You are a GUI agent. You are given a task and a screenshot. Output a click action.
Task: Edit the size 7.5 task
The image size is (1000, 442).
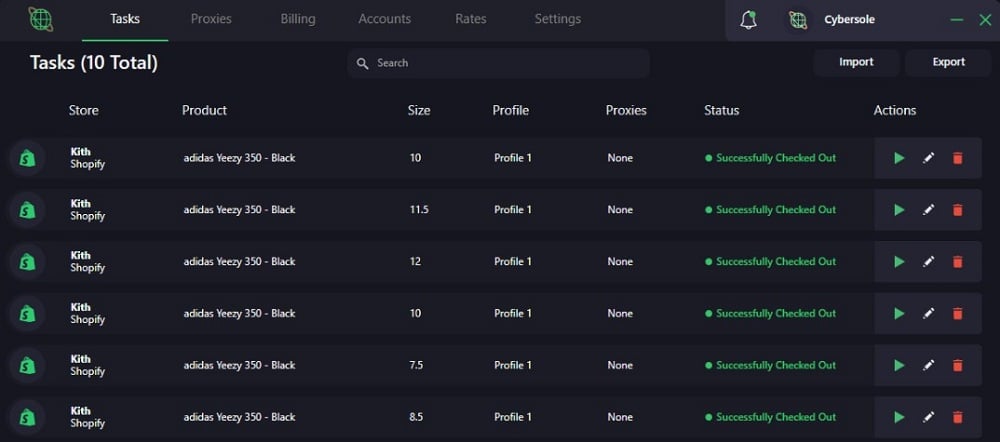pyautogui.click(x=929, y=365)
